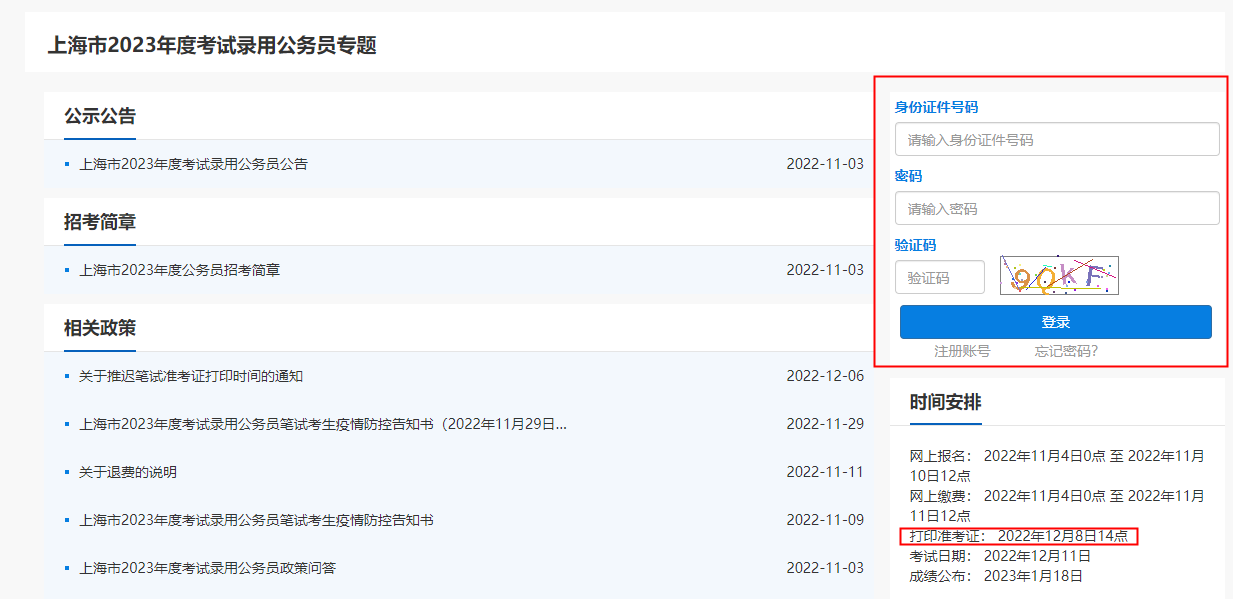Click the 密码 input field

coord(1056,209)
